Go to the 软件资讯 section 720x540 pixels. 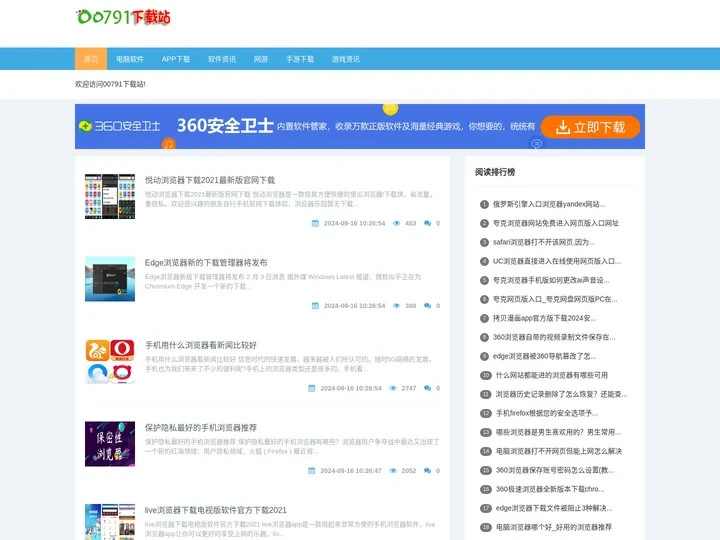click(222, 59)
